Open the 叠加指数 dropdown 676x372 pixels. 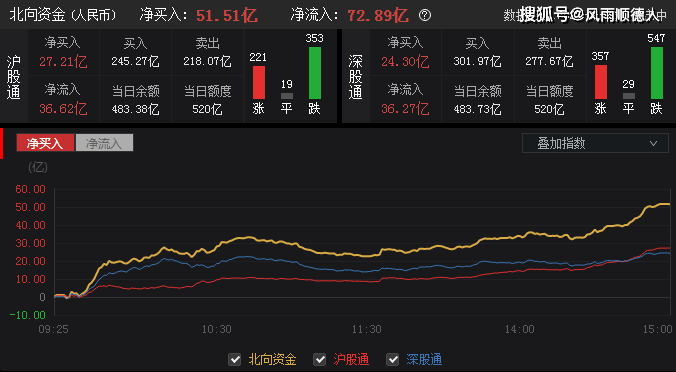point(595,143)
